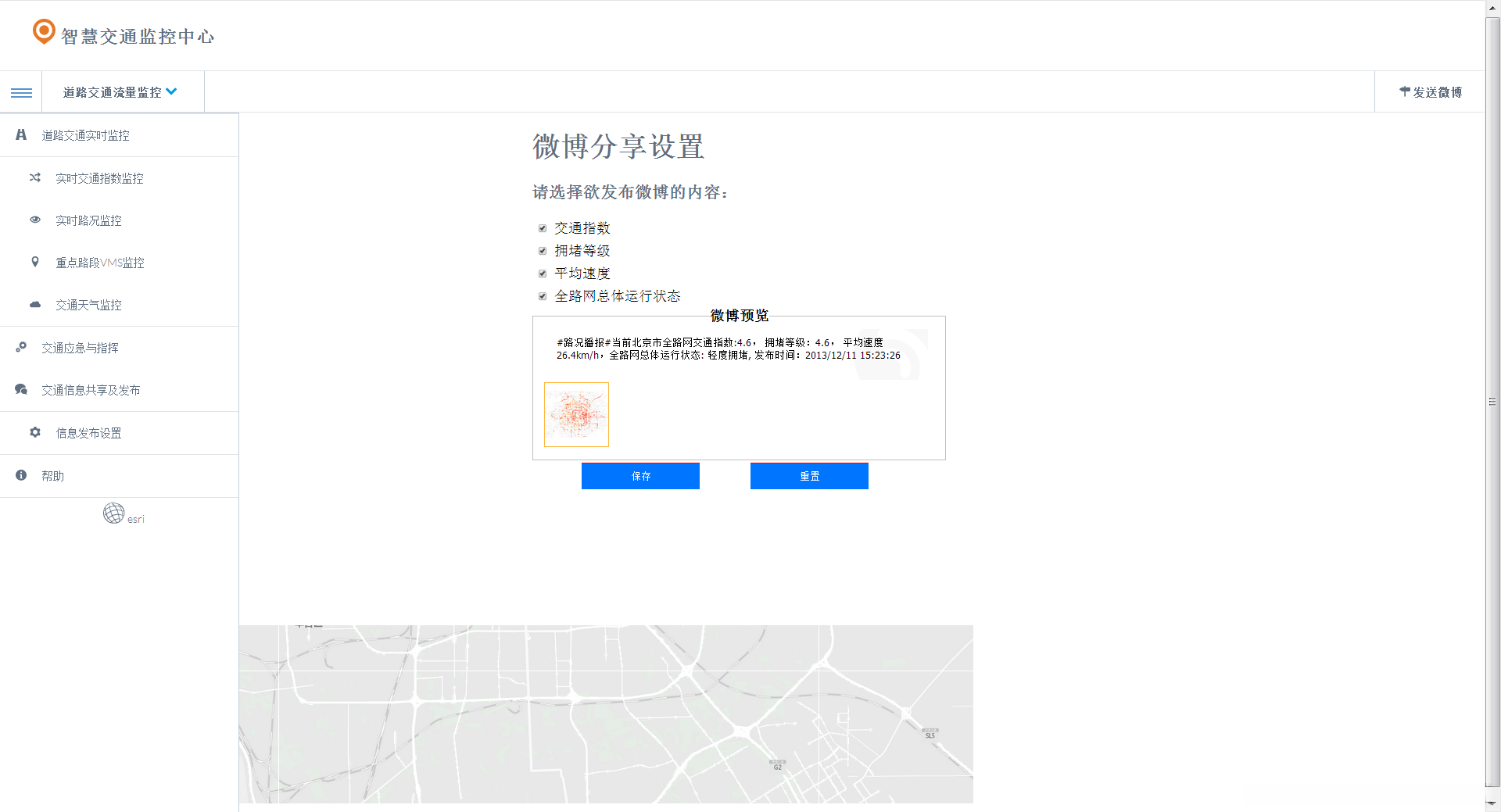Click the eye icon beside 实时路况监控

point(35,220)
